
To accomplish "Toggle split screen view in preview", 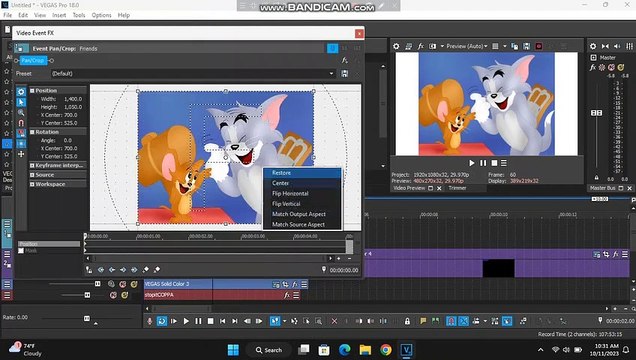I will click(433, 46).
